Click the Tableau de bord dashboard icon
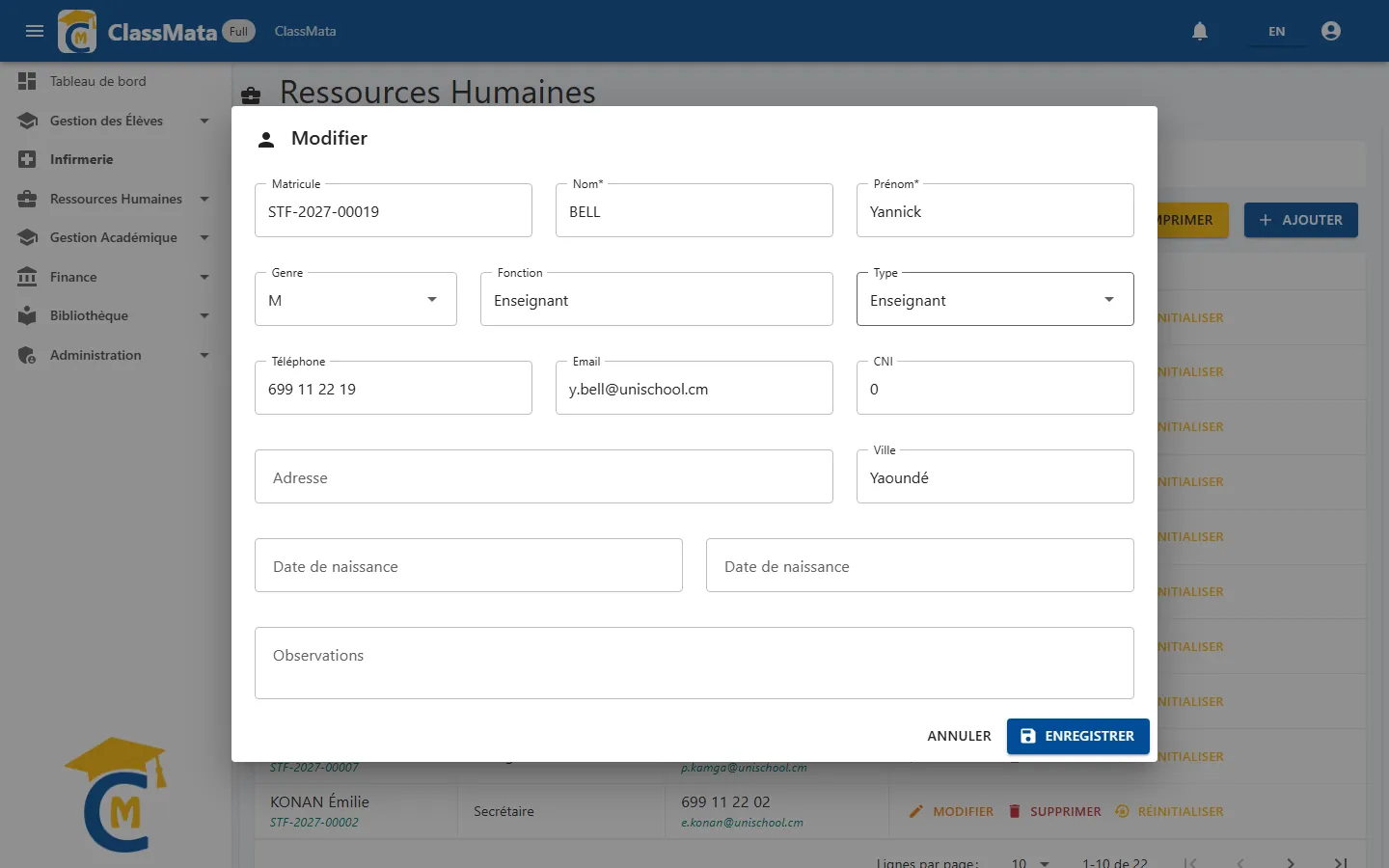 pyautogui.click(x=27, y=81)
